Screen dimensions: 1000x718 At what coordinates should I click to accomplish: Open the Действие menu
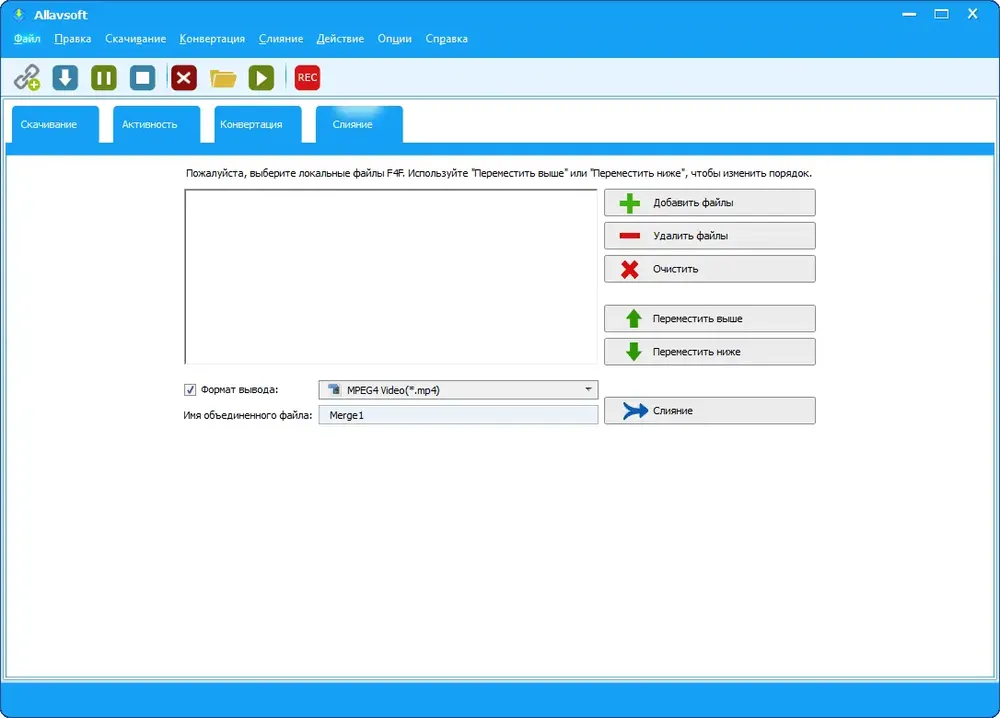coord(340,39)
